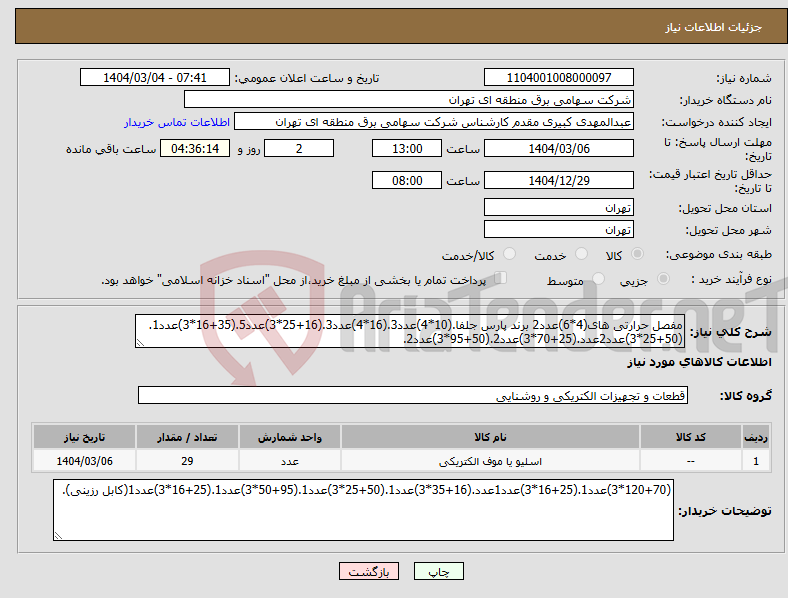This screenshot has height=598, width=788.
Task: Click the بازگشت back button
Action: [369, 571]
